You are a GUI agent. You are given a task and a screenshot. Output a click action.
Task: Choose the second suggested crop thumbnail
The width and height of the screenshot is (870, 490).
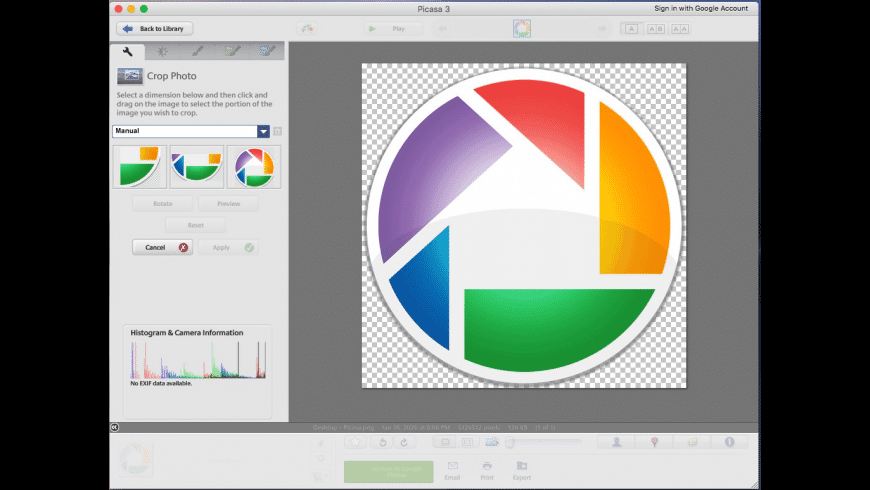[x=197, y=167]
